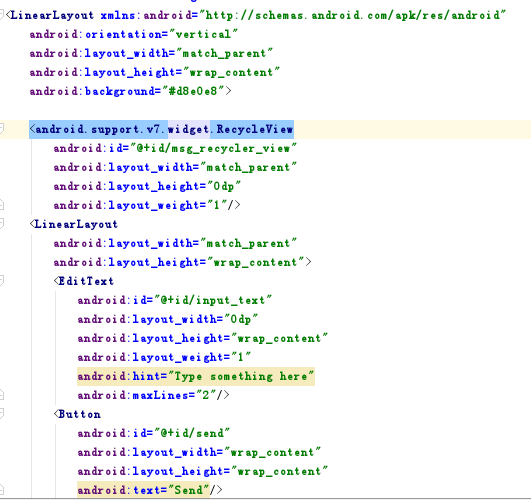531x500 pixels.
Task: Click the root layout_height="wrap_content" line
Action: (x=154, y=72)
